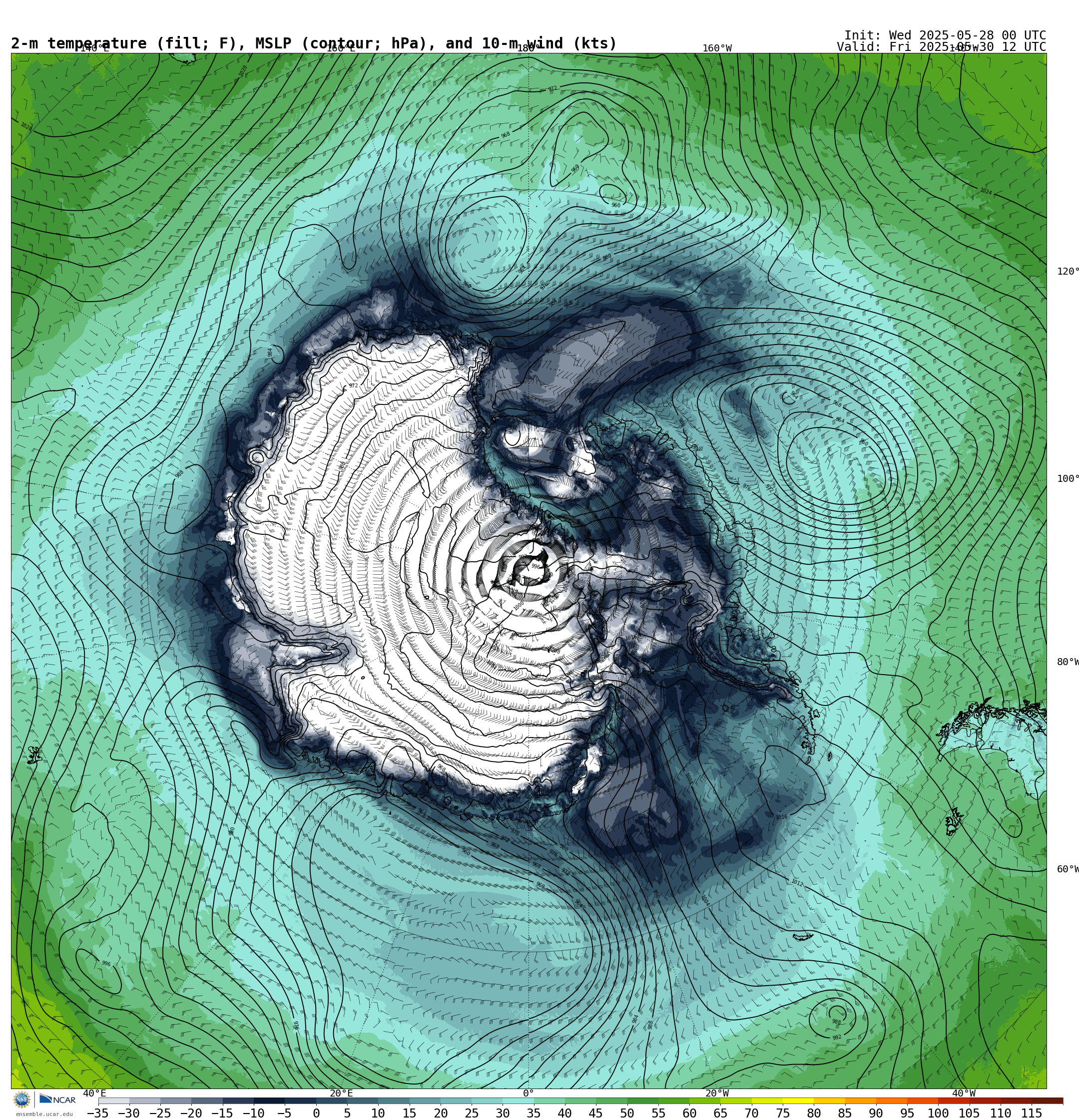Click the colorbar tick label 40

pyautogui.click(x=564, y=1113)
